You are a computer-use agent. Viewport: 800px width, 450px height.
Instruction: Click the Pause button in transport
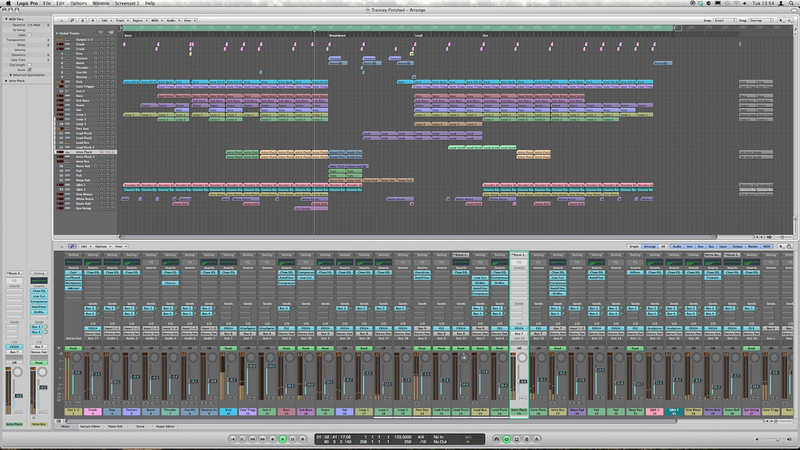pos(294,439)
